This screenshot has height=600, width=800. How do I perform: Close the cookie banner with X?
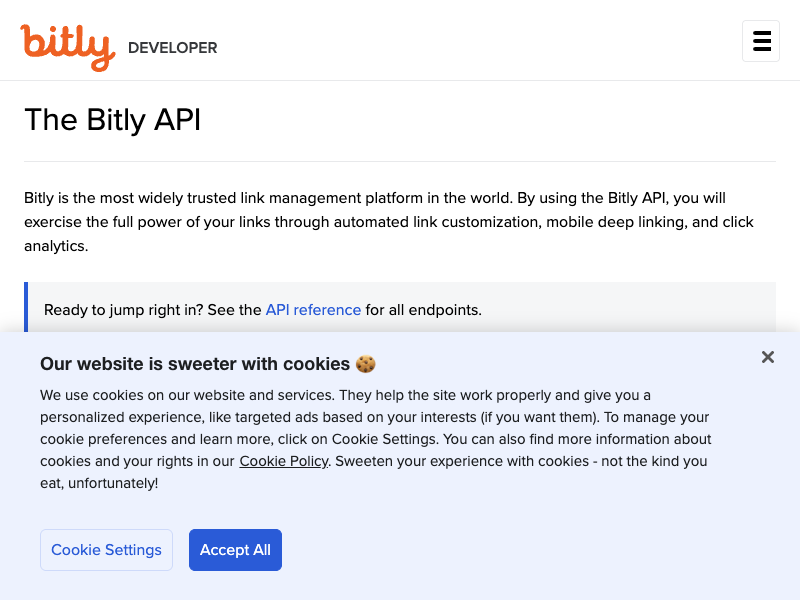point(767,357)
